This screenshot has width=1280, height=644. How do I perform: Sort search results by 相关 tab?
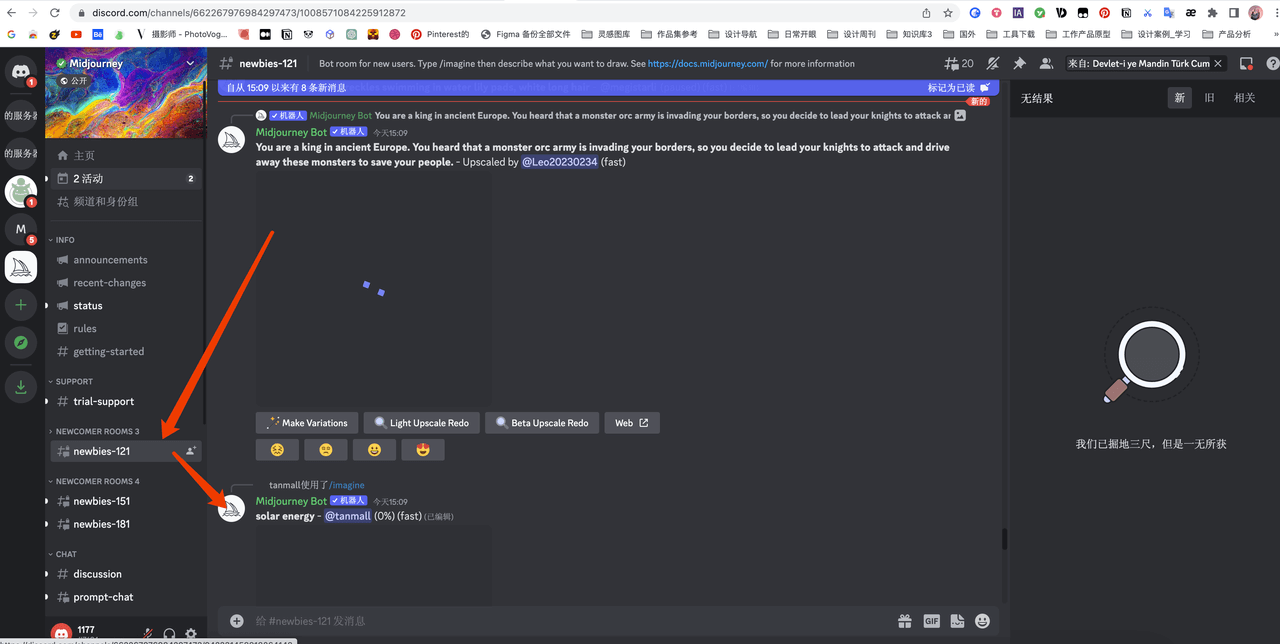(1244, 98)
